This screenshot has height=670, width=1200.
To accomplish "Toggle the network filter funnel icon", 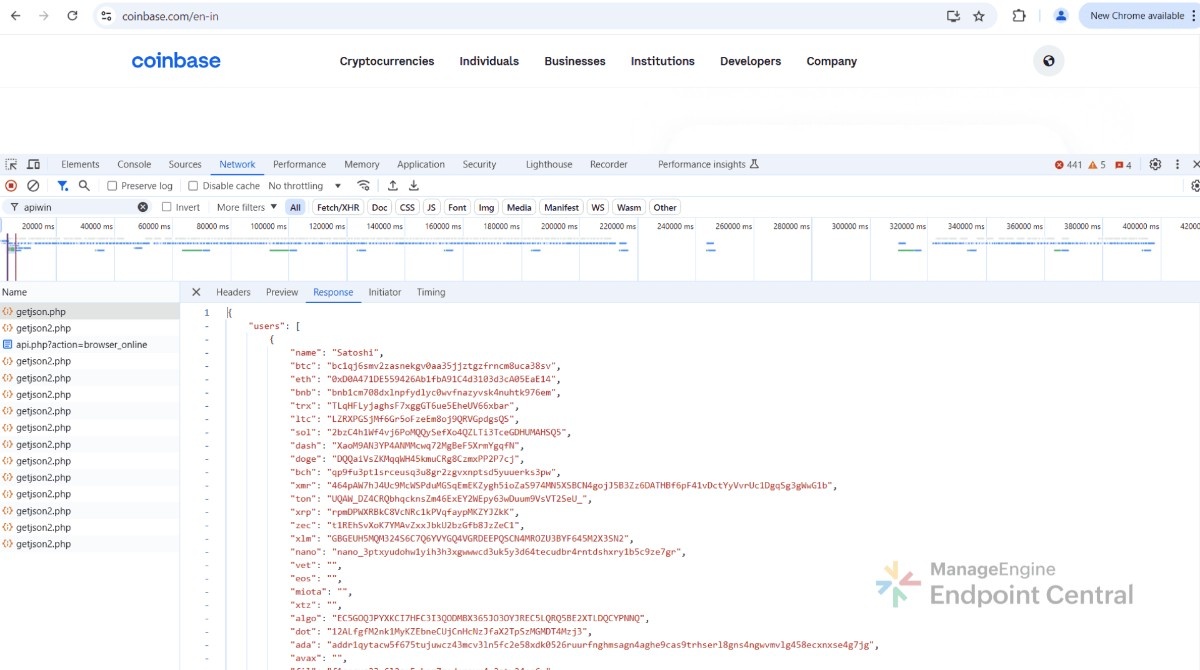I will (x=62, y=186).
